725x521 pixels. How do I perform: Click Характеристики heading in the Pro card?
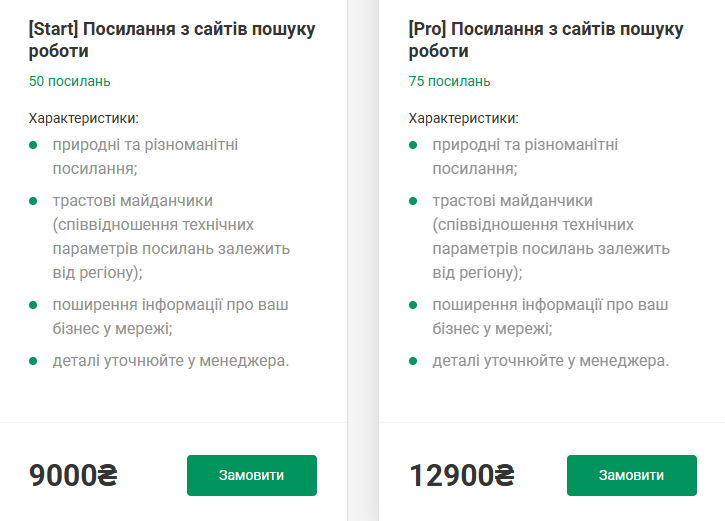(x=464, y=117)
